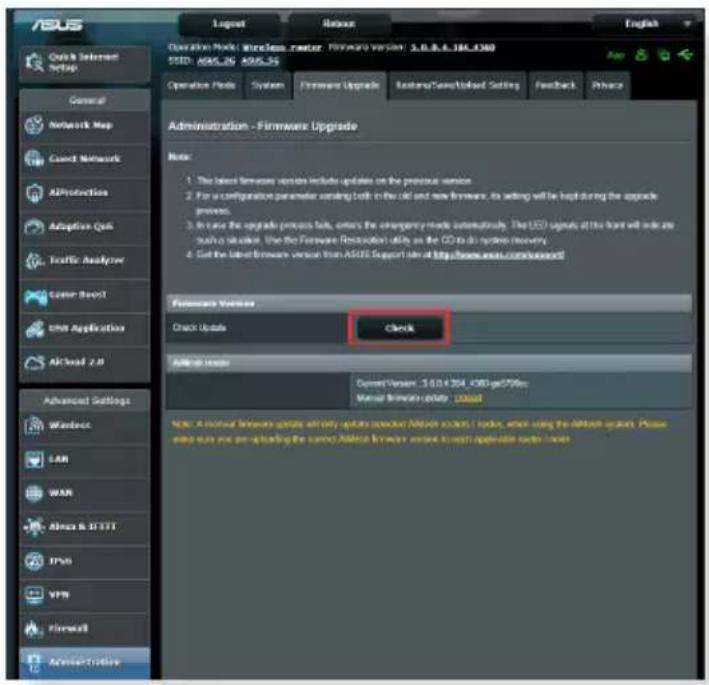Screen dimensions: 709x685
Task: Click the USB Application icon
Action: coord(34,329)
